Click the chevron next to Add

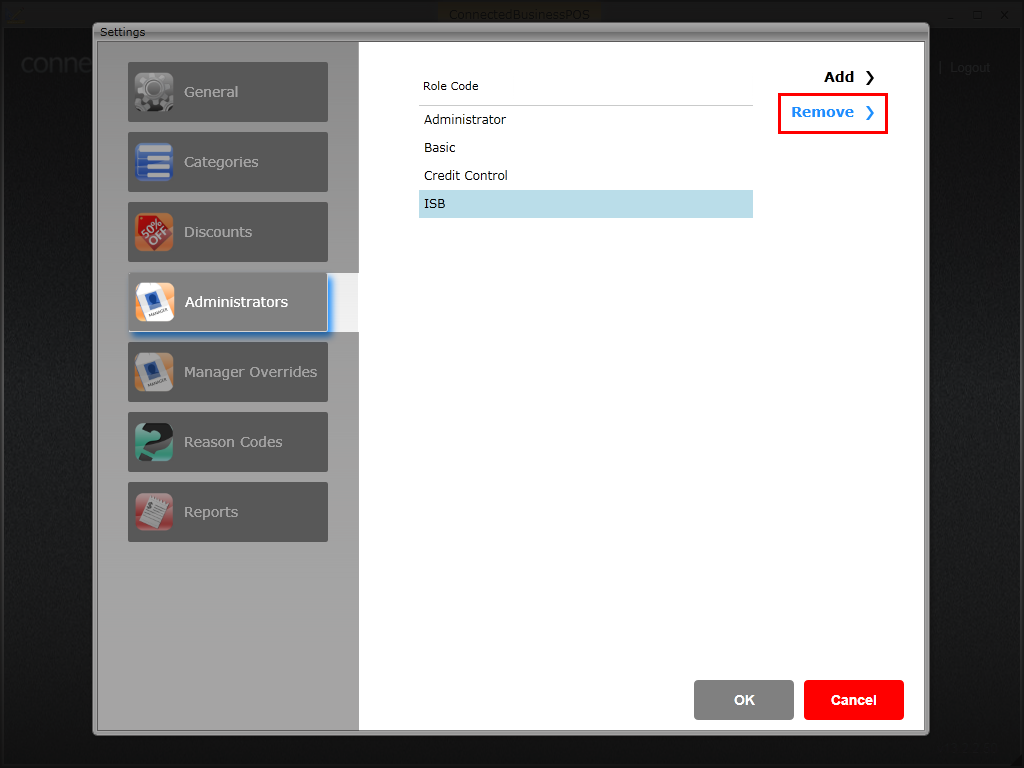pos(869,77)
